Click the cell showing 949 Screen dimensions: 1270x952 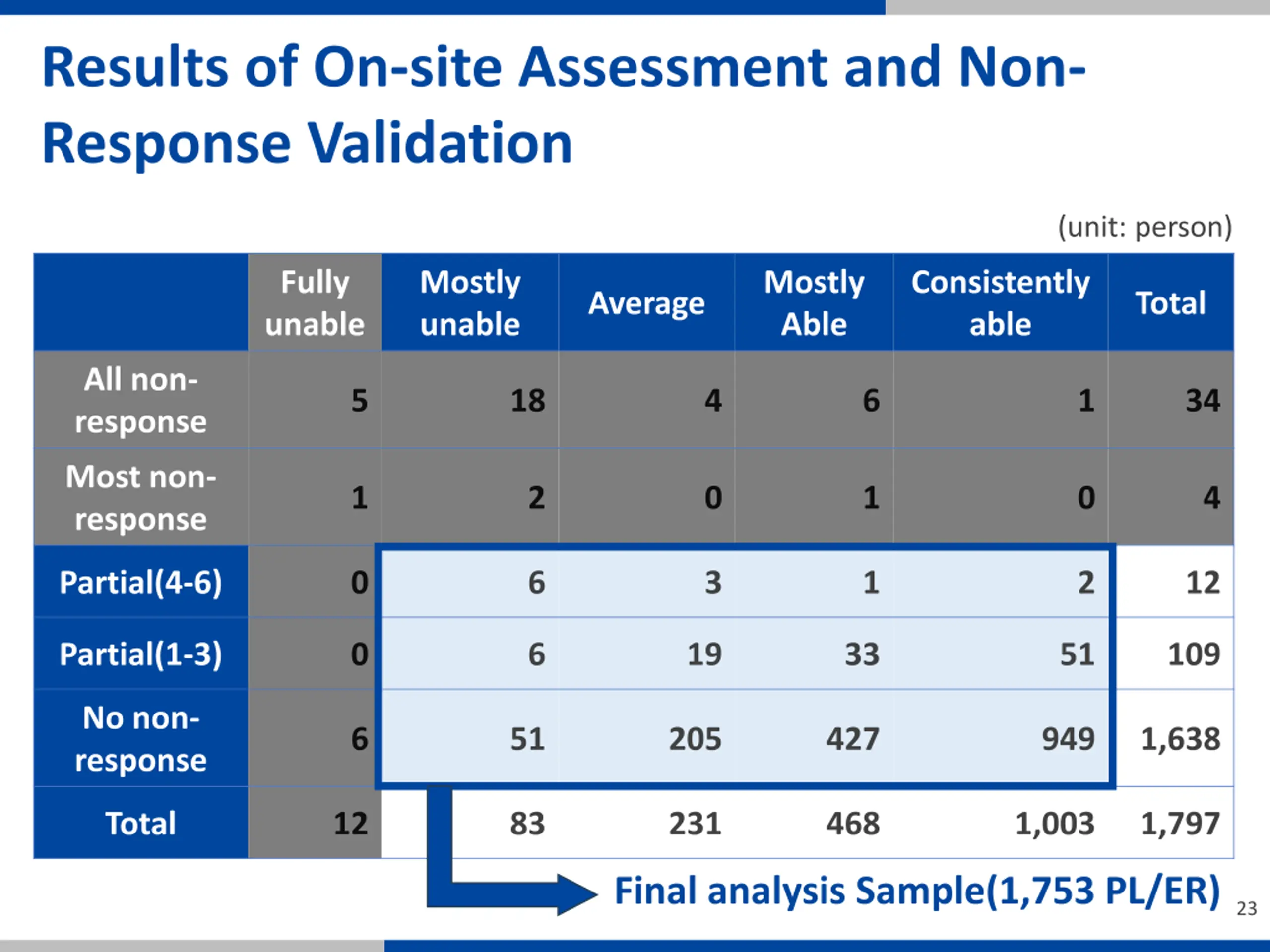coord(1068,738)
